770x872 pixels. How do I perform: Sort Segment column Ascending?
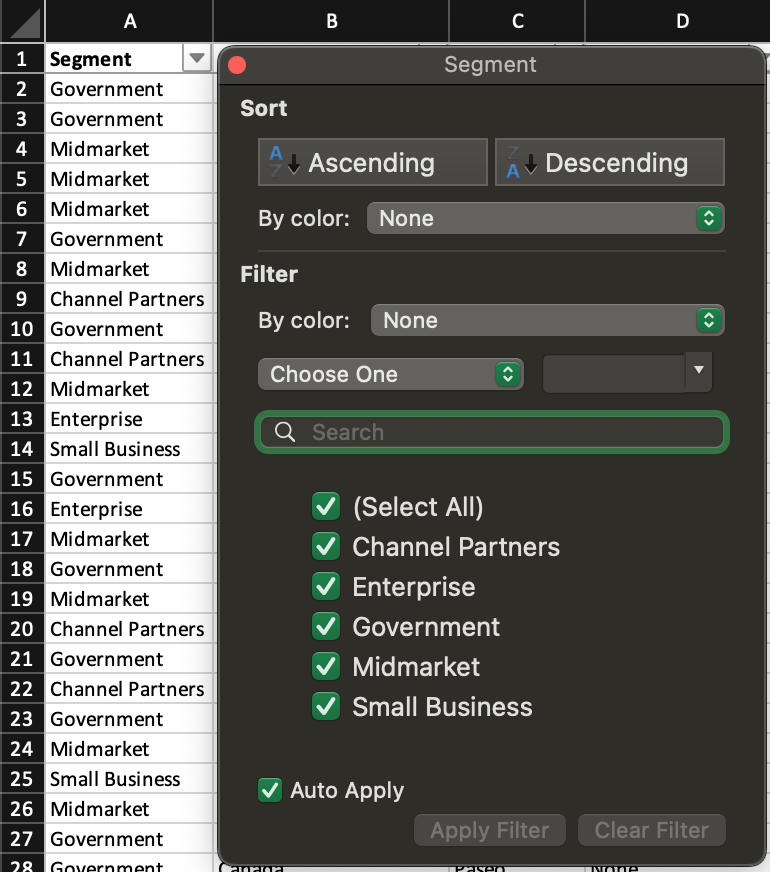point(372,162)
